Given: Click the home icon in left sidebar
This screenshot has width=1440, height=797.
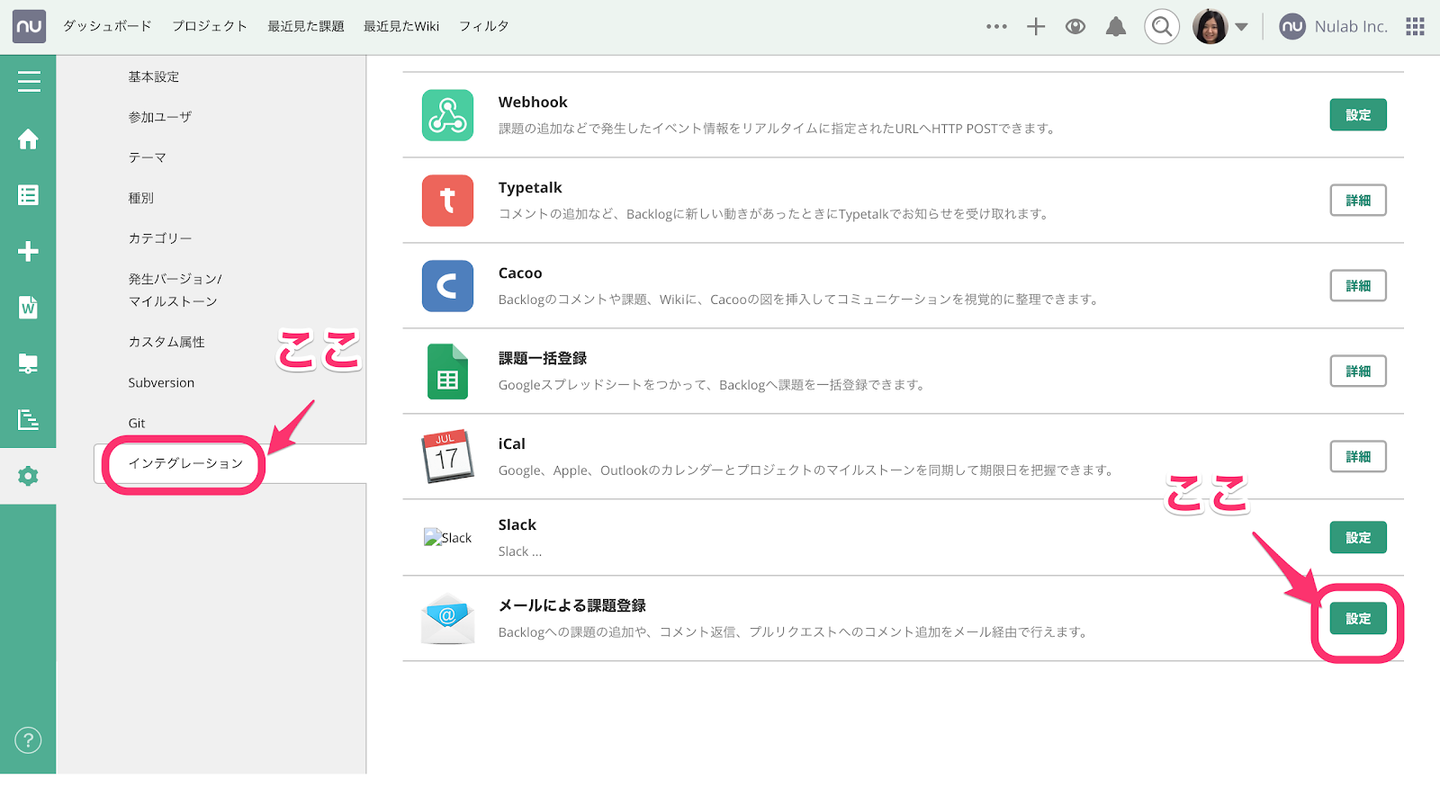Looking at the screenshot, I should point(28,139).
